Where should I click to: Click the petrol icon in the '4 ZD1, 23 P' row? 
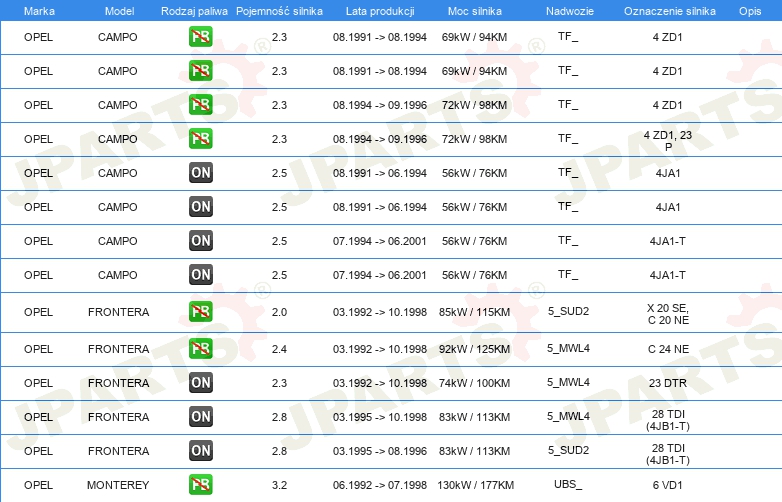pos(200,139)
